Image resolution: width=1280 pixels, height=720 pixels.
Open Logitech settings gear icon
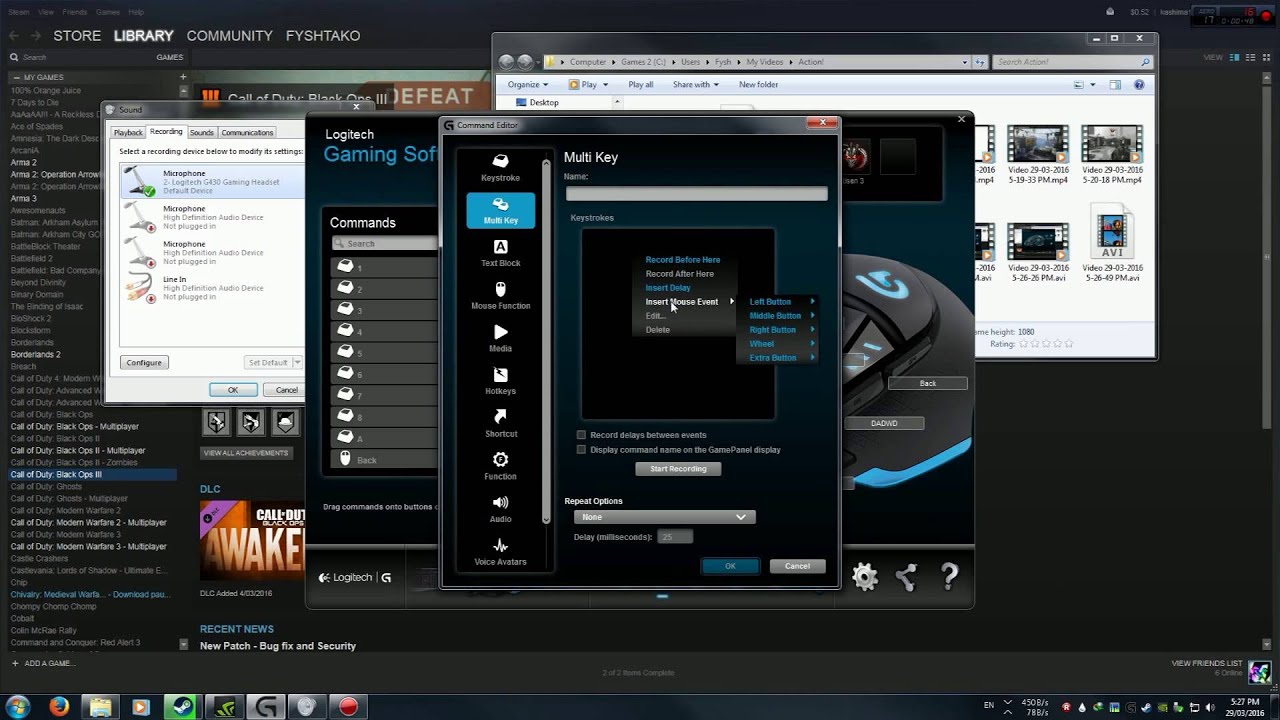(x=865, y=576)
